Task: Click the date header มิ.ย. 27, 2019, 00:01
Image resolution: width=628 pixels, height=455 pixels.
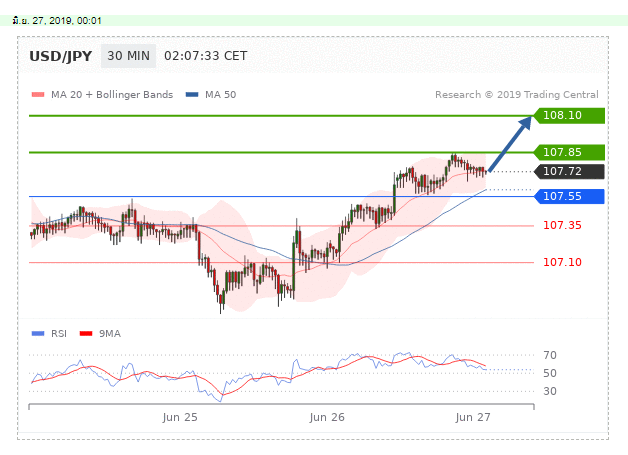Action: coord(57,20)
